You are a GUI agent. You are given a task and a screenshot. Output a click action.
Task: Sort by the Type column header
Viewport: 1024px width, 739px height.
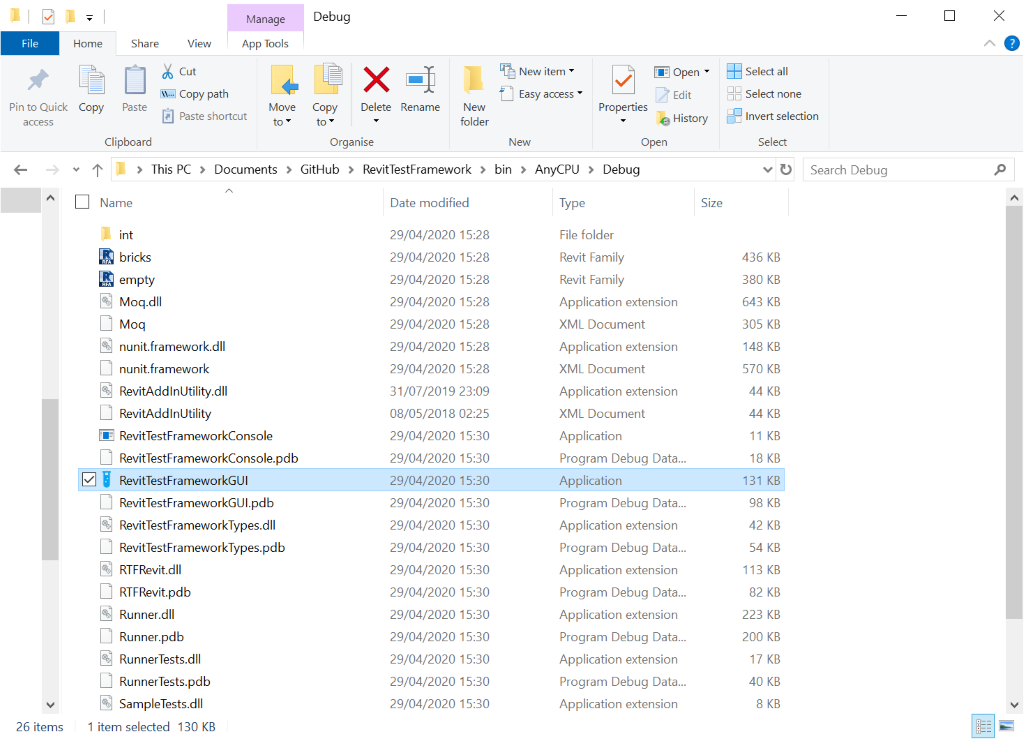coord(623,202)
